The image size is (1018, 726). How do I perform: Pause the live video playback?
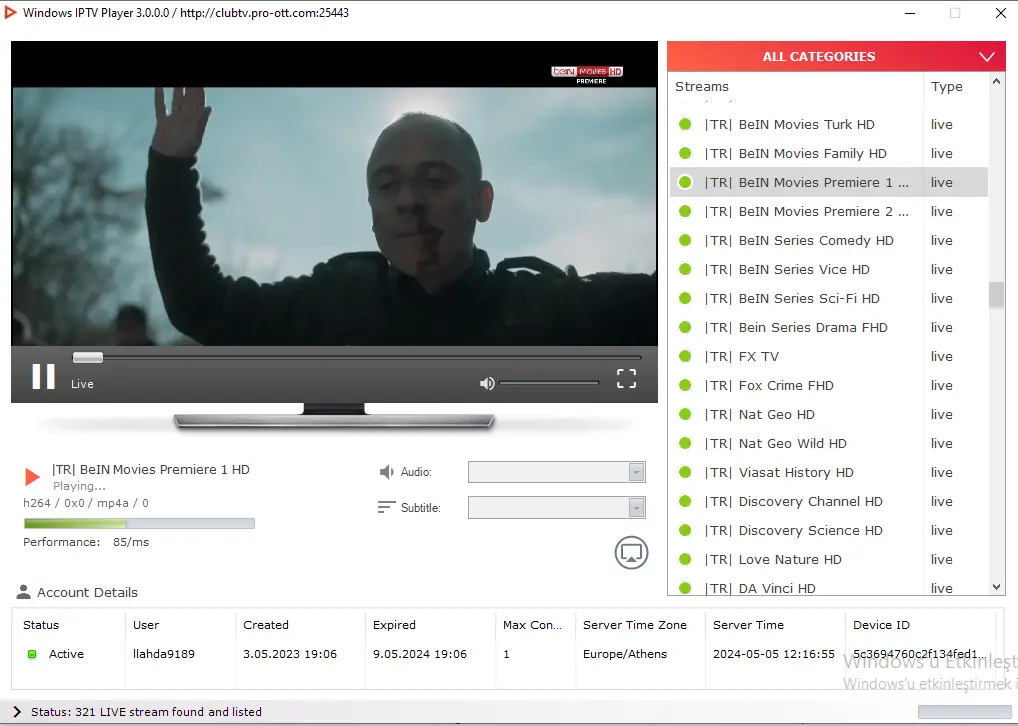[x=43, y=376]
